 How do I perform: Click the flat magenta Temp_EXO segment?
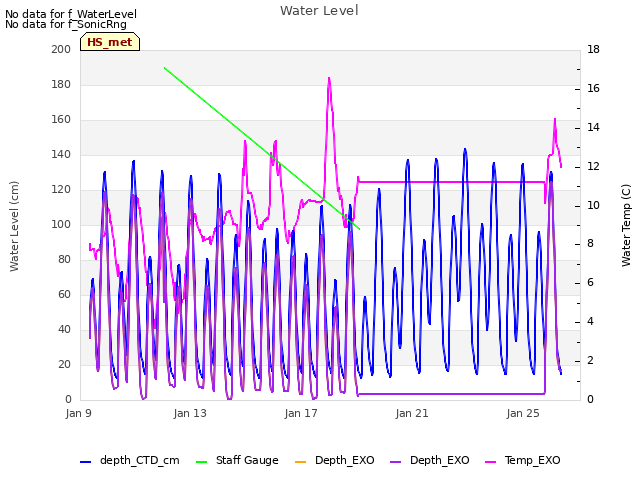tap(451, 182)
